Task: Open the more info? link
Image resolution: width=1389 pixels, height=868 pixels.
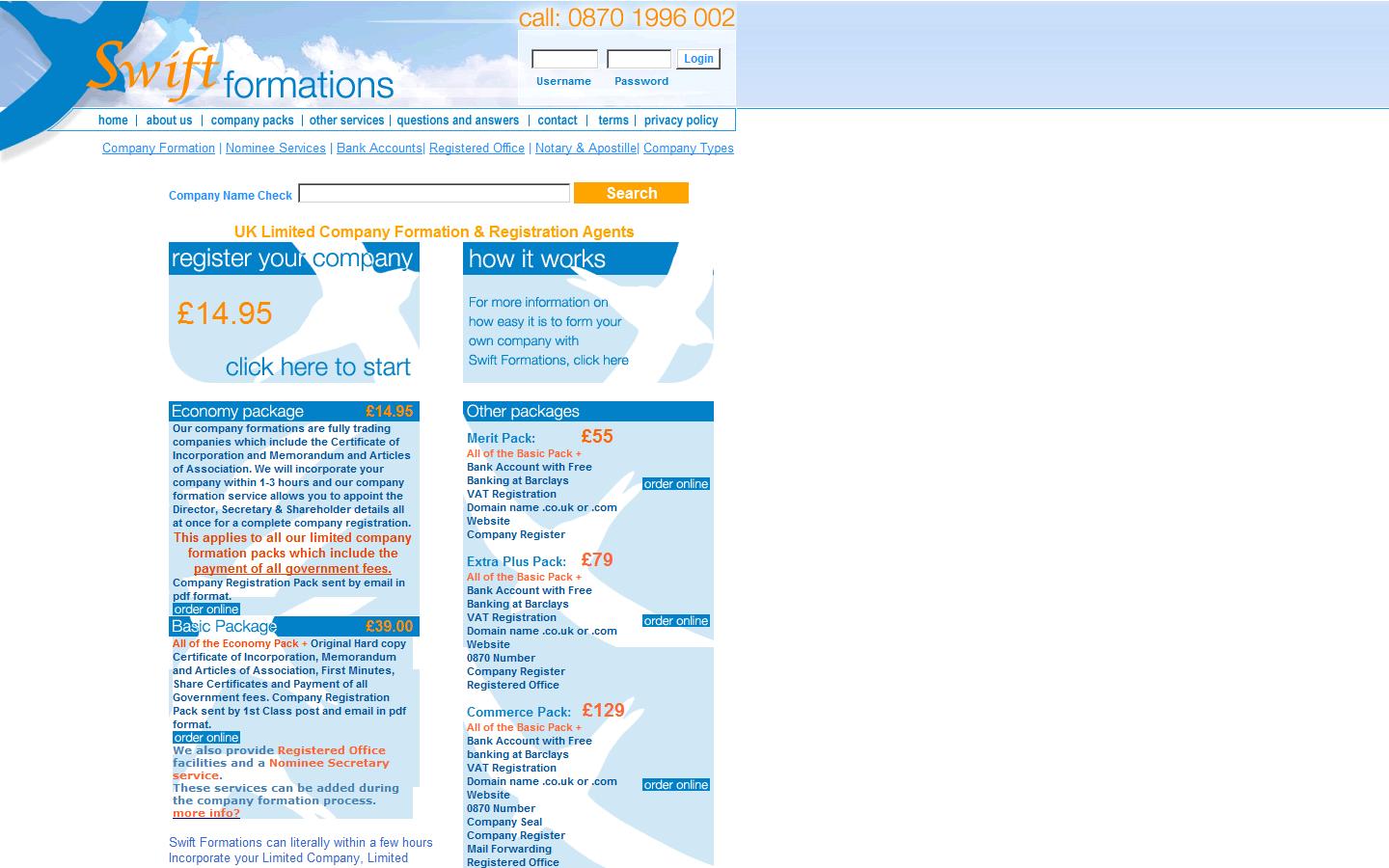Action: click(x=206, y=813)
